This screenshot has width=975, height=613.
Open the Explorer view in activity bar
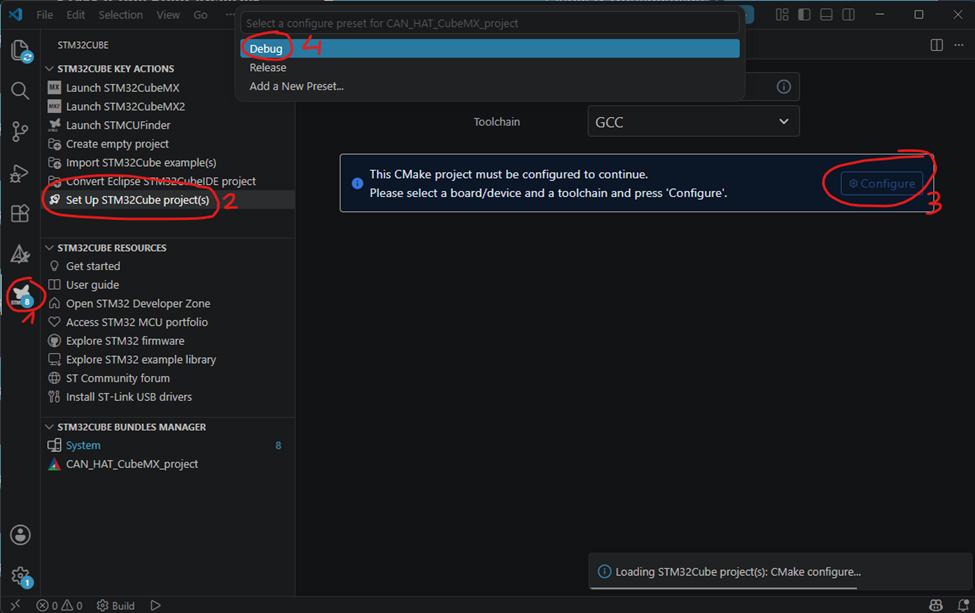(21, 50)
